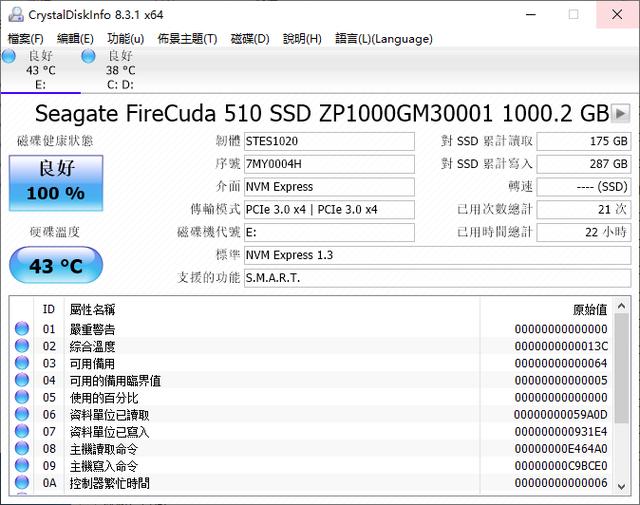Click status orb of attribute 01 嚴重警告

coord(22,329)
